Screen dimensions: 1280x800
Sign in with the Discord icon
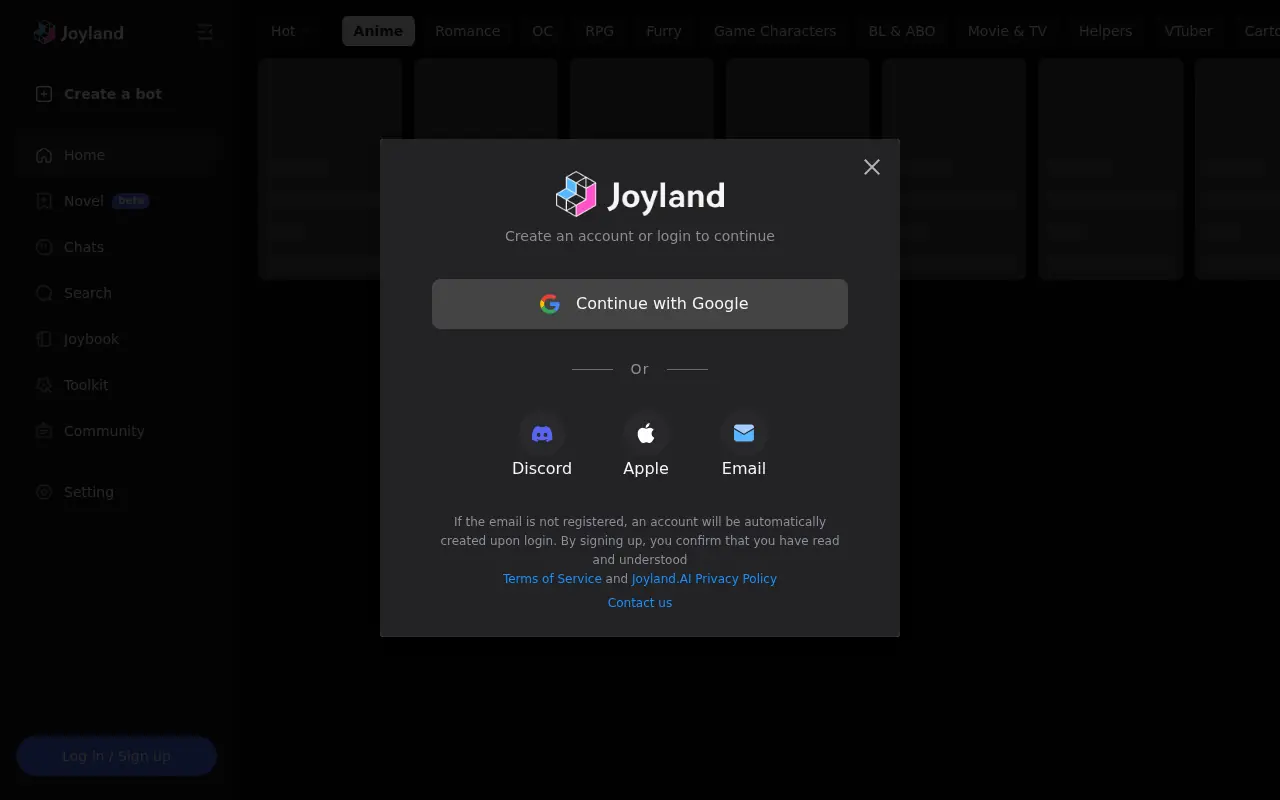pyautogui.click(x=542, y=433)
